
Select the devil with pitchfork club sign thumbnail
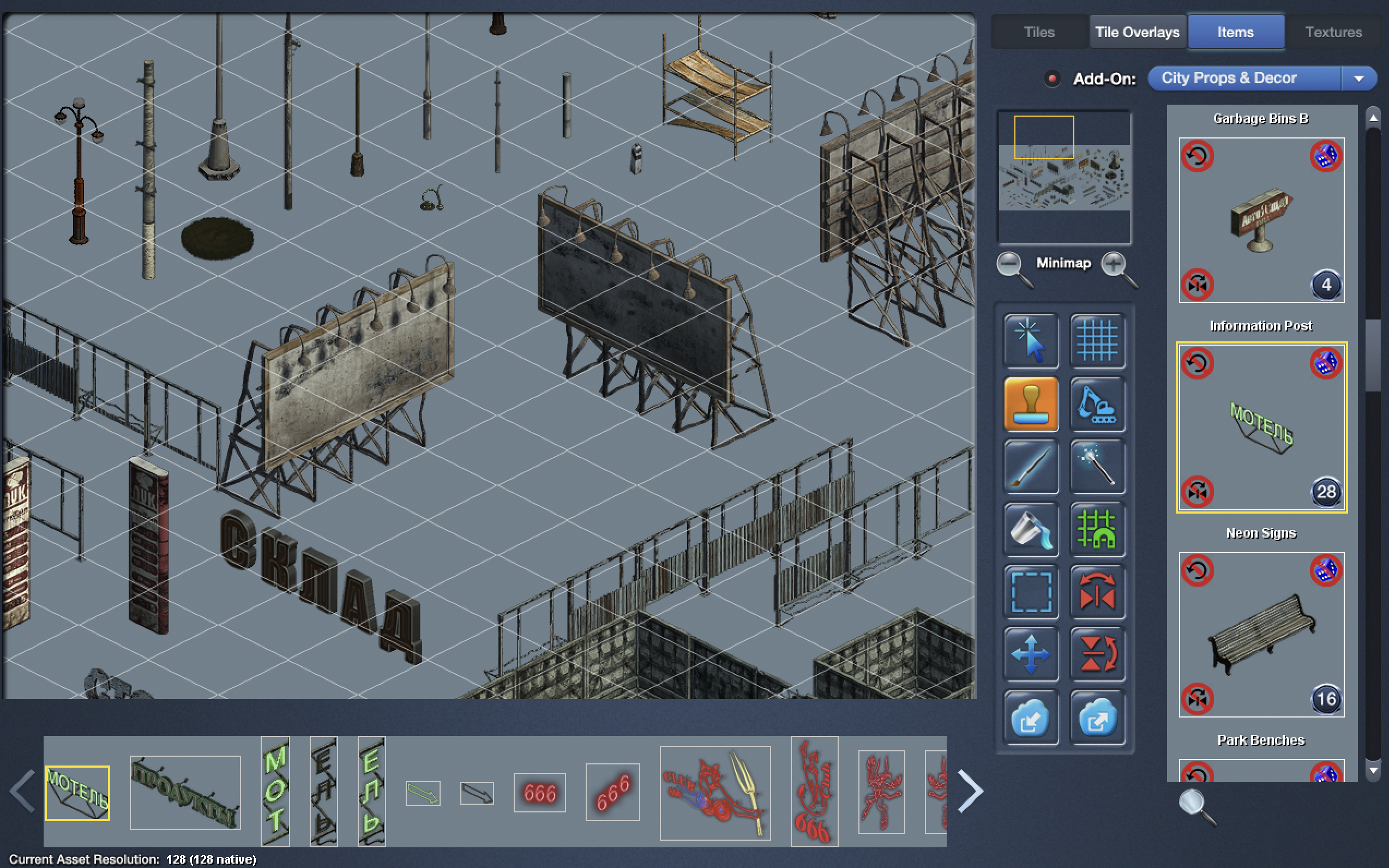click(x=715, y=792)
